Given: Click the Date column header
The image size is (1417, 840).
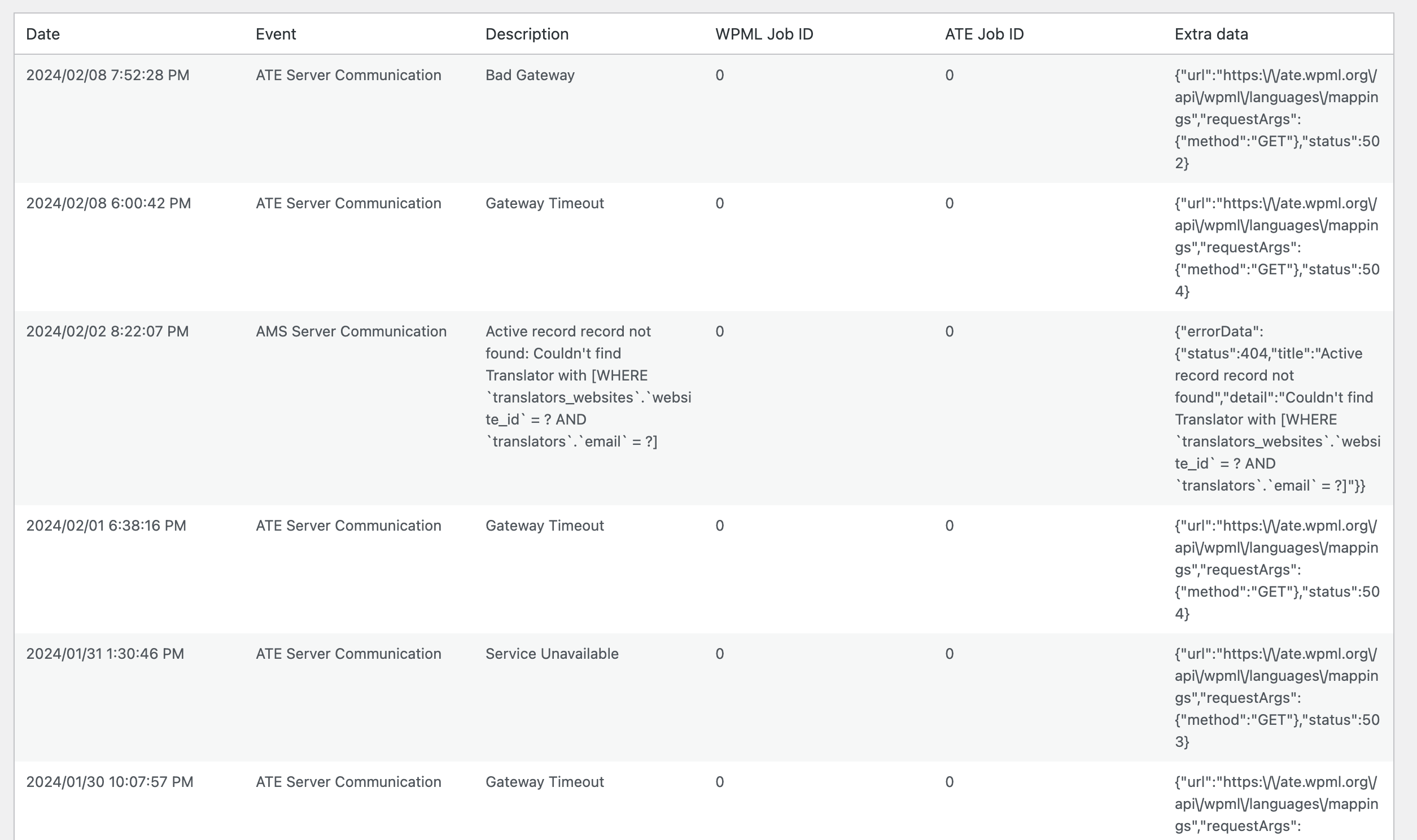Looking at the screenshot, I should pos(43,34).
